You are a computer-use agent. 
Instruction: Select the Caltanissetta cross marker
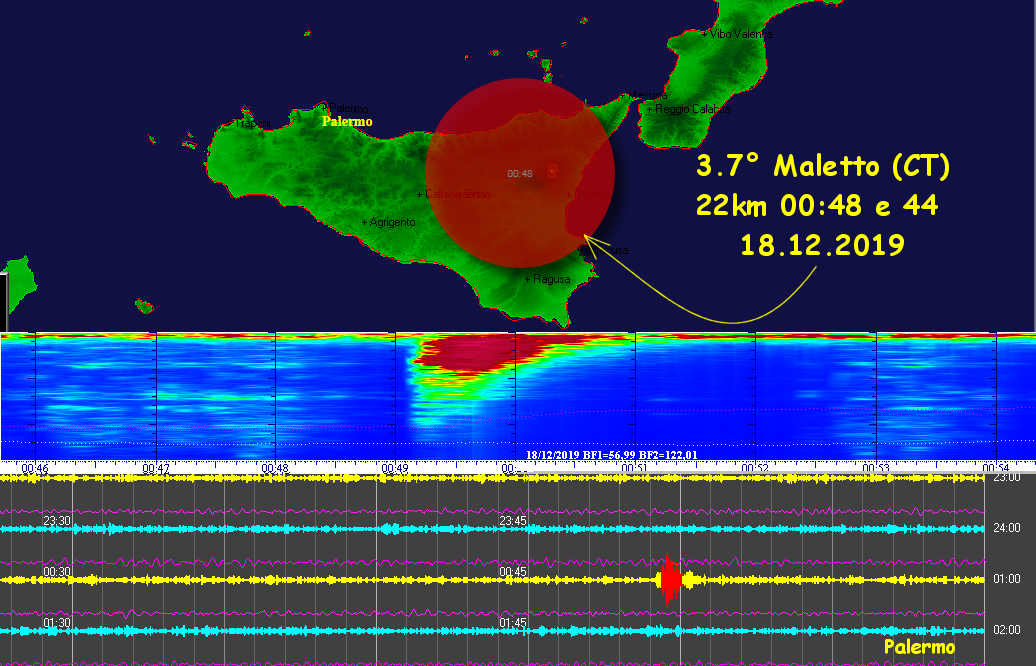tap(420, 194)
